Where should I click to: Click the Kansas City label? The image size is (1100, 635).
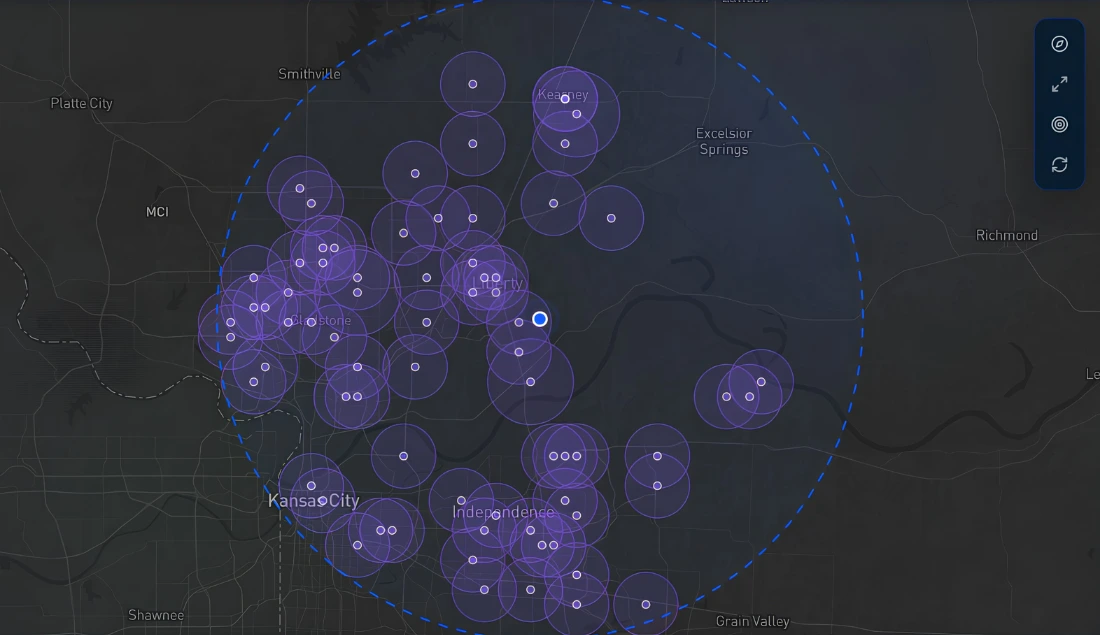click(x=314, y=500)
